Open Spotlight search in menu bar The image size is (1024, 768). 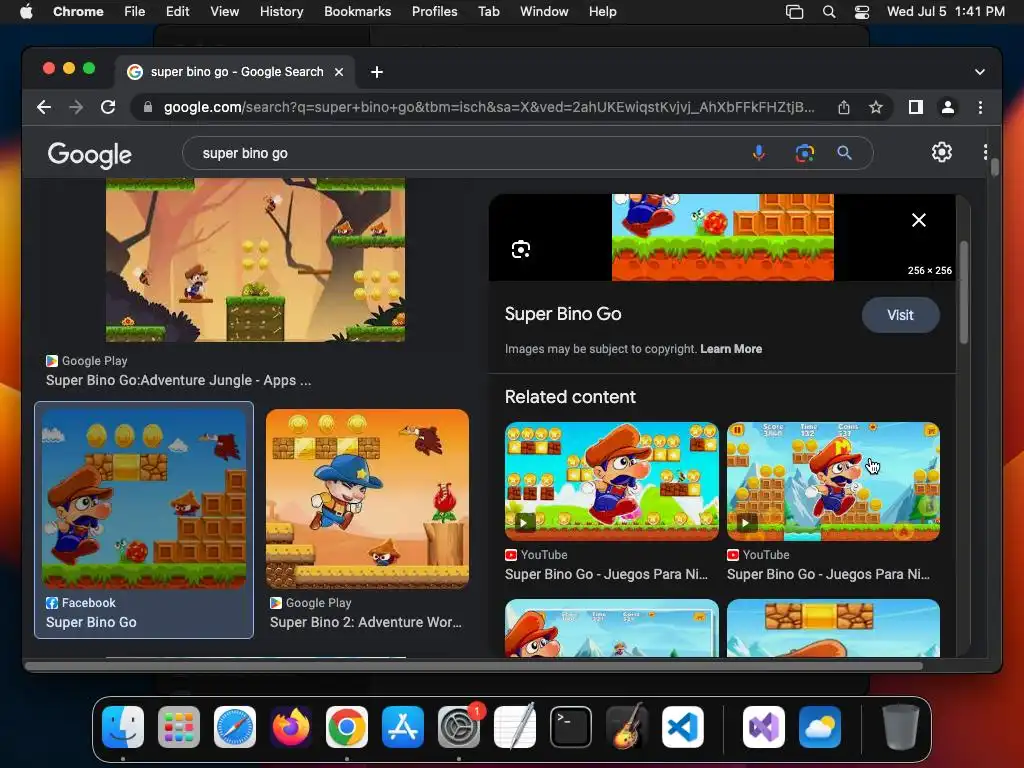coord(829,12)
